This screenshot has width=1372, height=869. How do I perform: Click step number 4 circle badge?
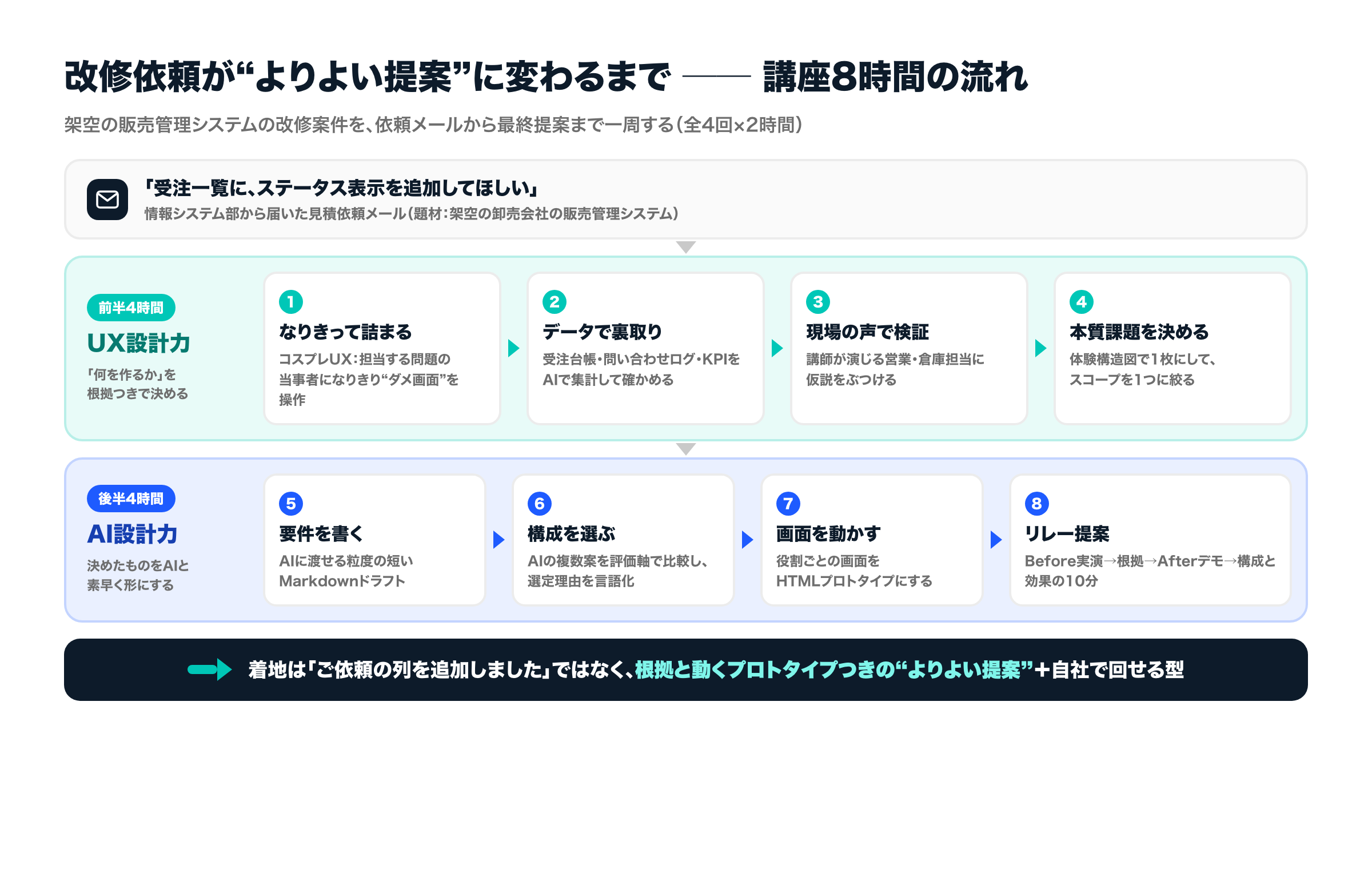tap(1082, 302)
